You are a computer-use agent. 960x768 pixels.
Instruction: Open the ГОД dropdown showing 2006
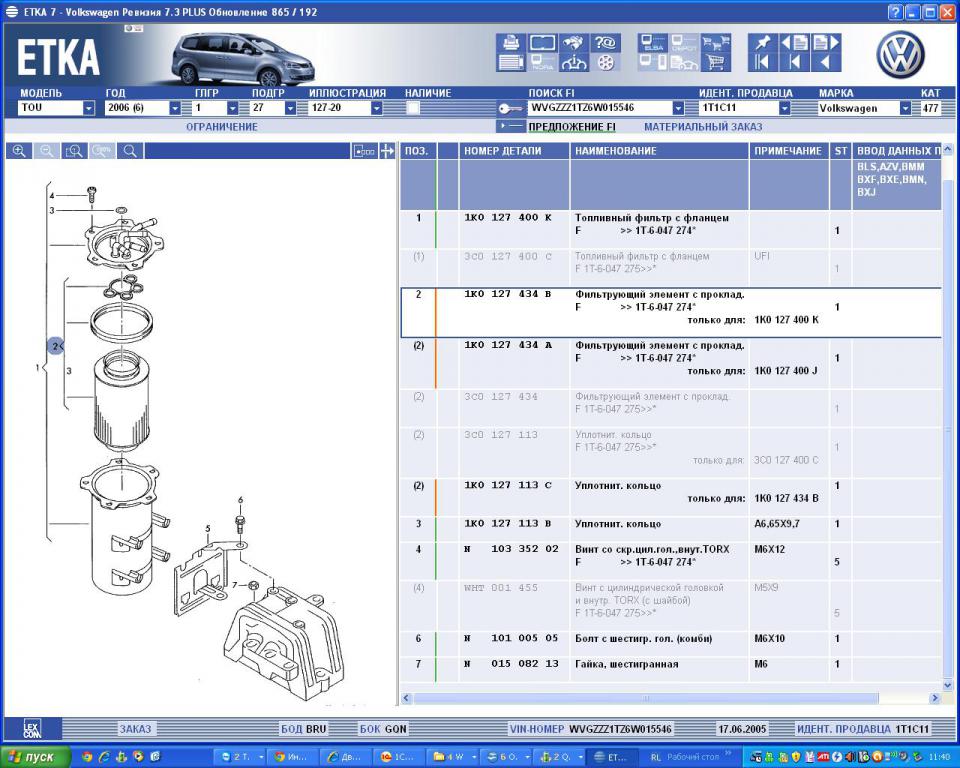point(174,108)
